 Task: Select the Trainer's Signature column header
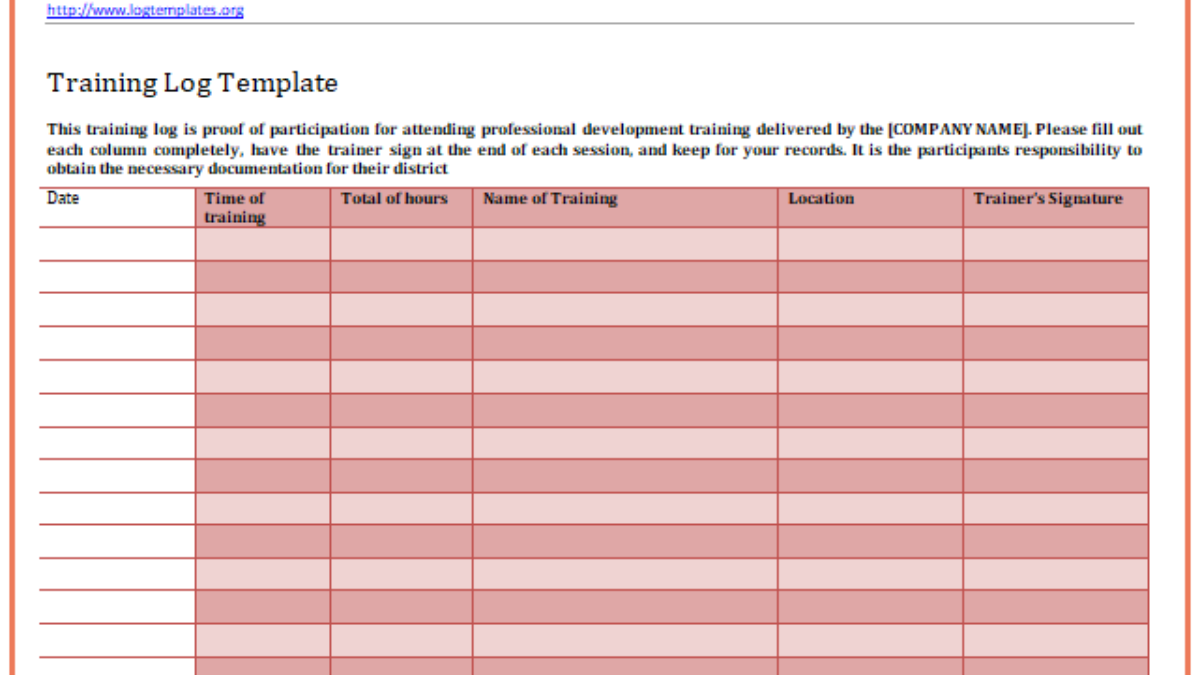(1048, 198)
